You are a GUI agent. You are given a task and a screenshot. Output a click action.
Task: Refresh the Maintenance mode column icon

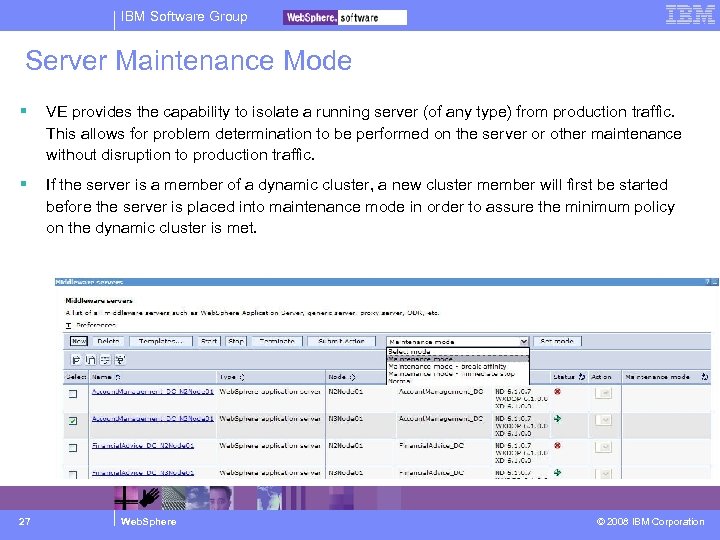705,377
